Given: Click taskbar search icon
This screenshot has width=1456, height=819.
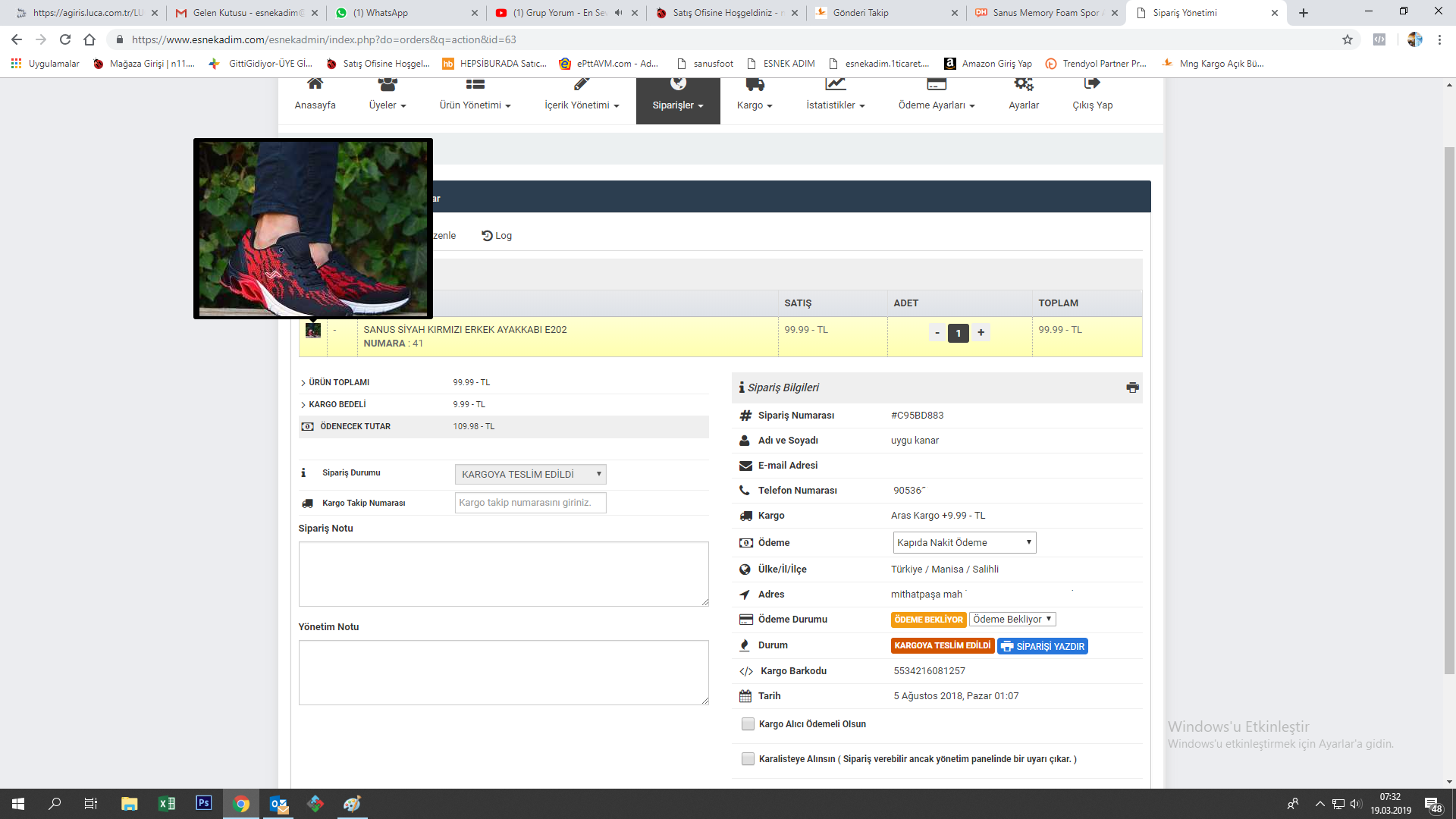Looking at the screenshot, I should click(55, 804).
